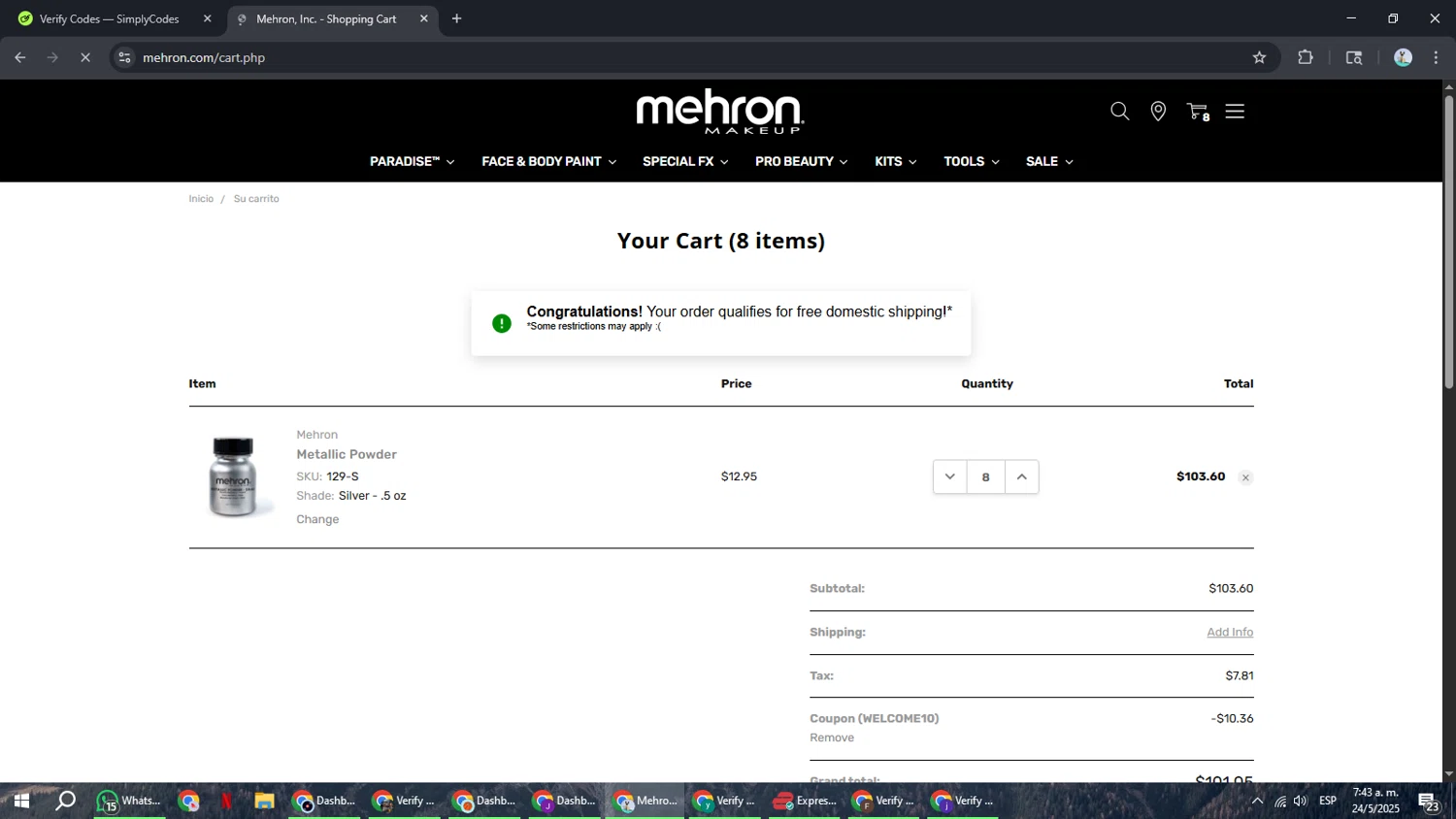Bookmark this page with the star icon
The width and height of the screenshot is (1456, 819).
coord(1259,57)
